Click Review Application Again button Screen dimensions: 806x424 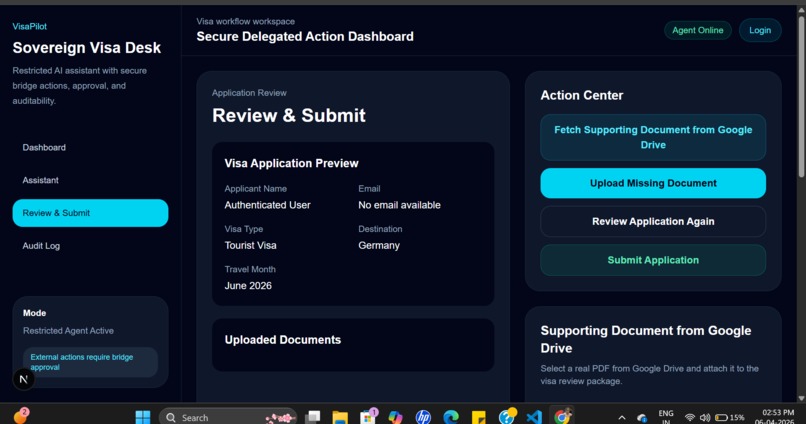(653, 222)
